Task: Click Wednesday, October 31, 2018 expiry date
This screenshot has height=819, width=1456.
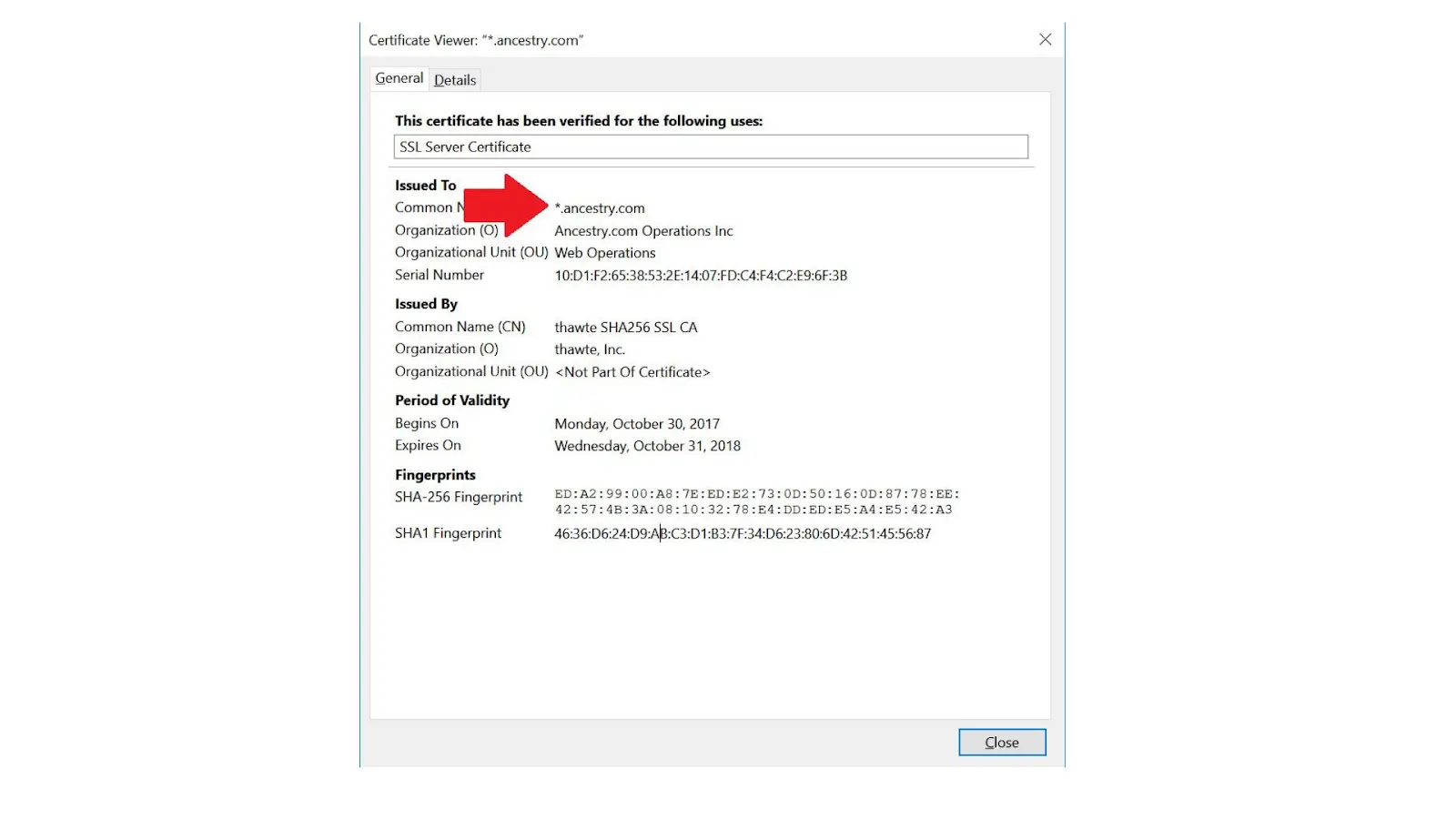Action: 647,446
